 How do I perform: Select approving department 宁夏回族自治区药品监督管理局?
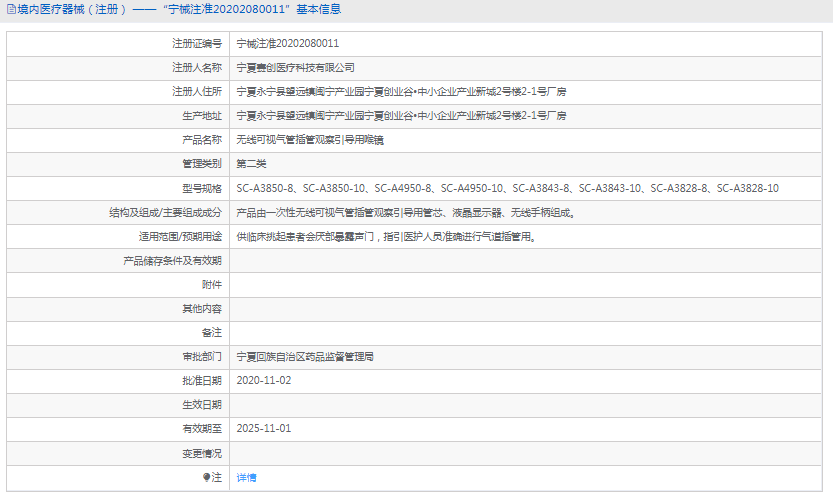point(305,357)
